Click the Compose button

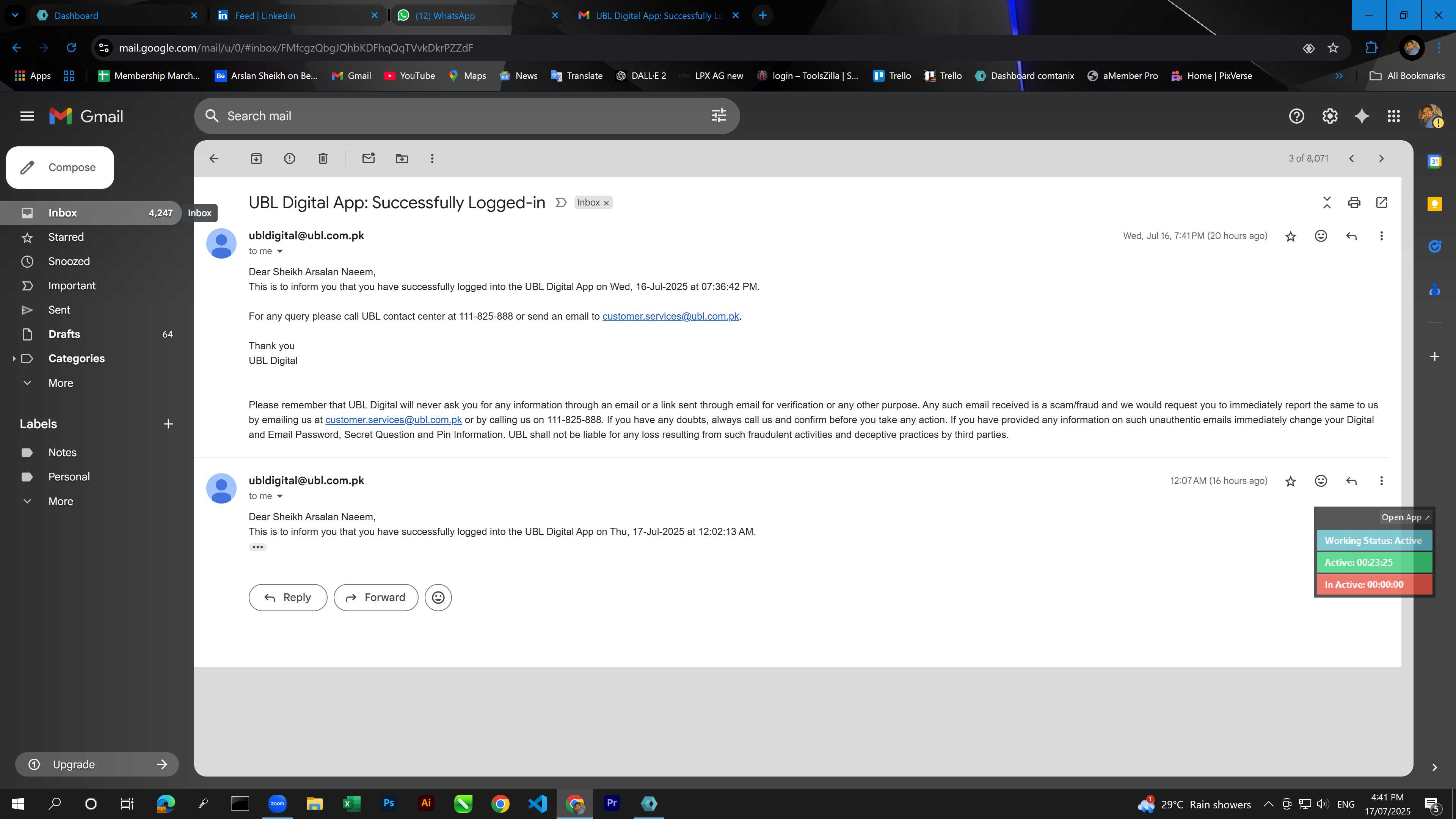click(60, 167)
